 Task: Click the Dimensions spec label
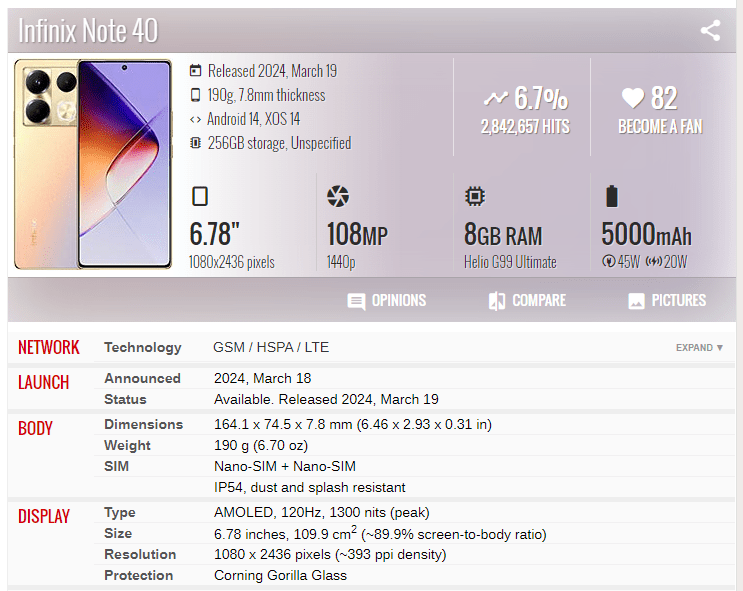pos(144,424)
